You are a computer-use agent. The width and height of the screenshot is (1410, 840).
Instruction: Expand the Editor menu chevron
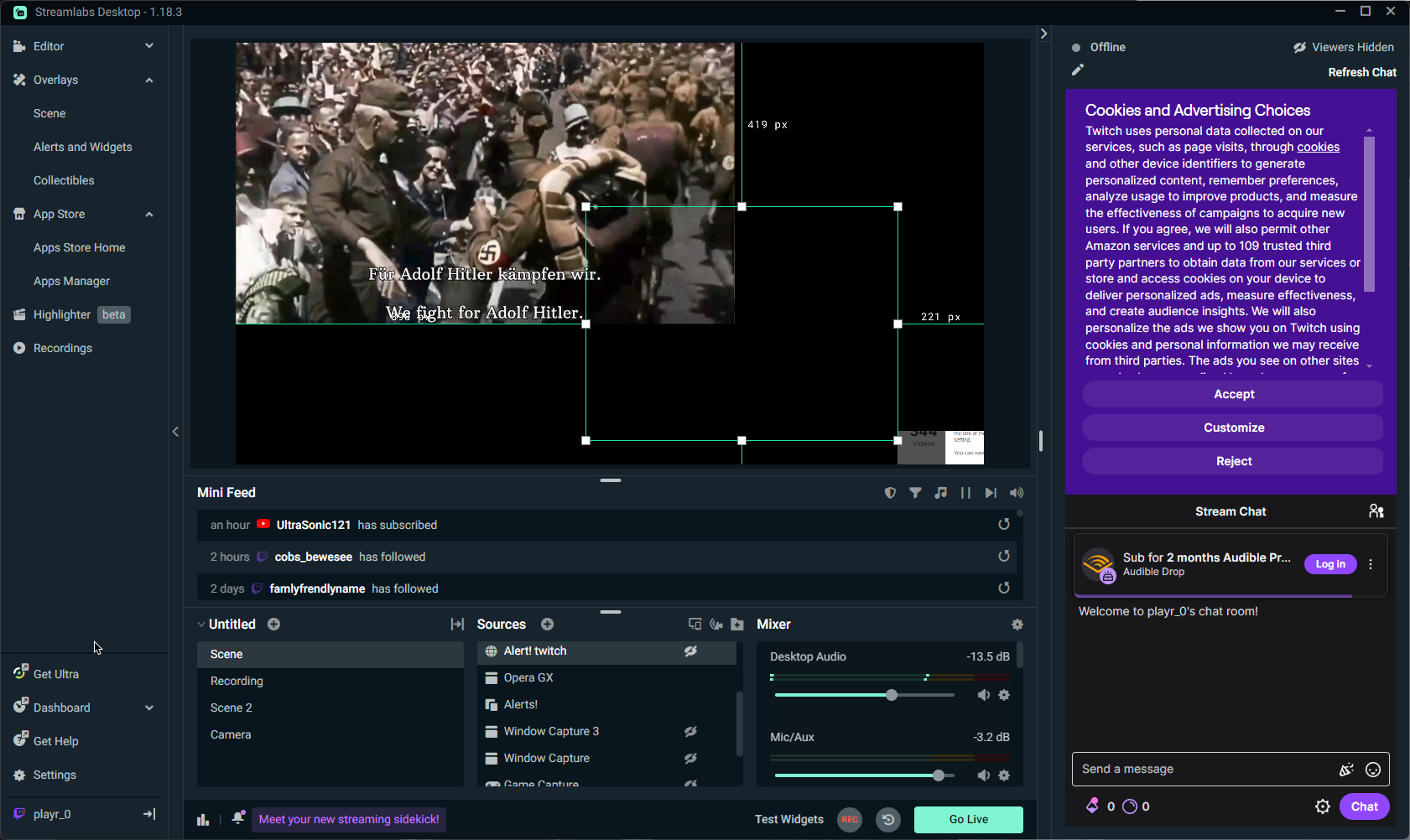coord(149,46)
